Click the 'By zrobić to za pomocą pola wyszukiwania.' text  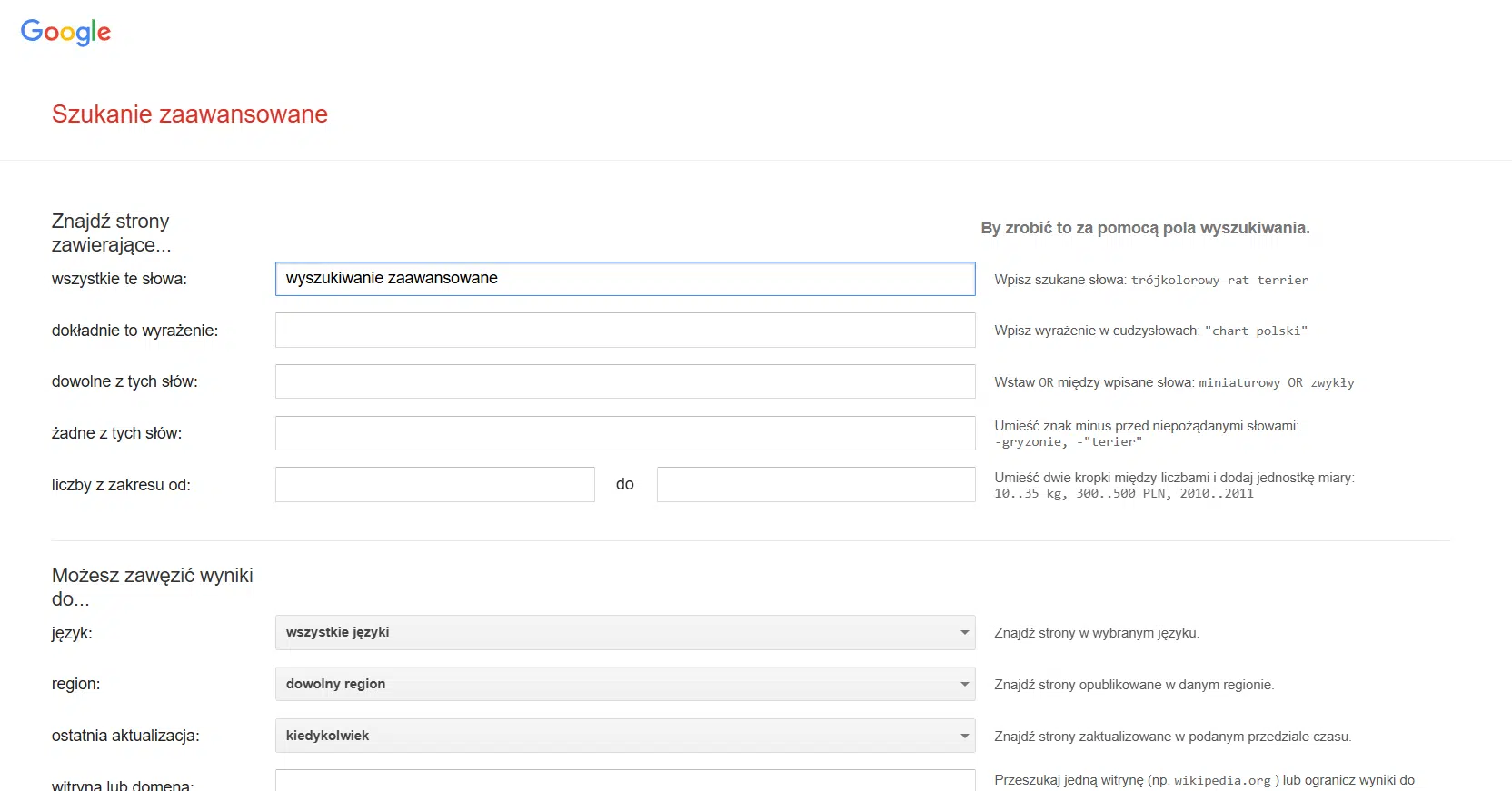click(x=1145, y=228)
